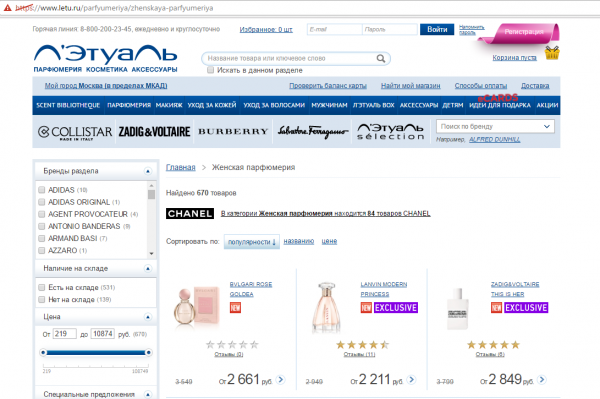
Task: Click the L'Etoile logo
Action: pyautogui.click(x=105, y=58)
